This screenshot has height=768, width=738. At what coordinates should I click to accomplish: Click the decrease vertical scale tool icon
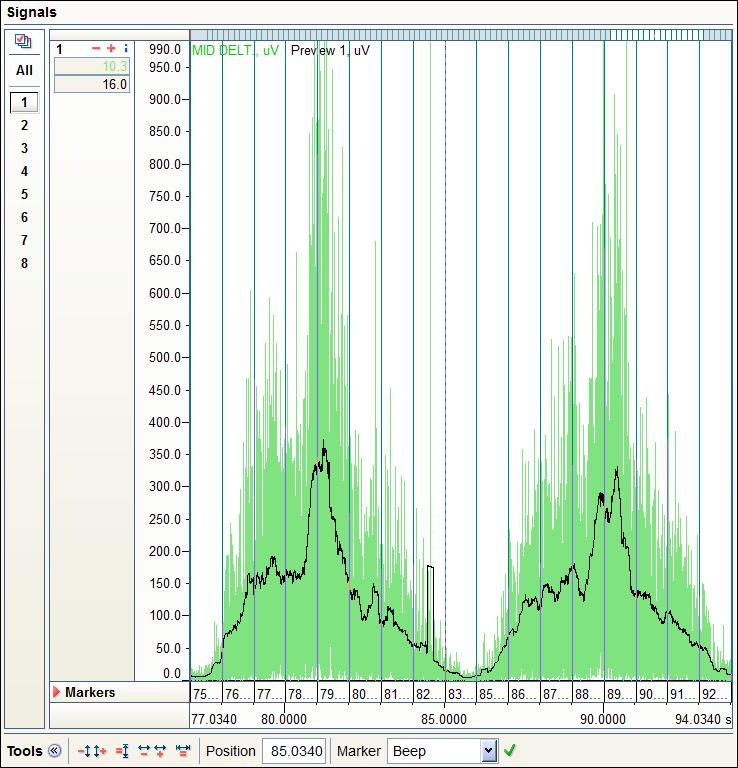pos(85,750)
